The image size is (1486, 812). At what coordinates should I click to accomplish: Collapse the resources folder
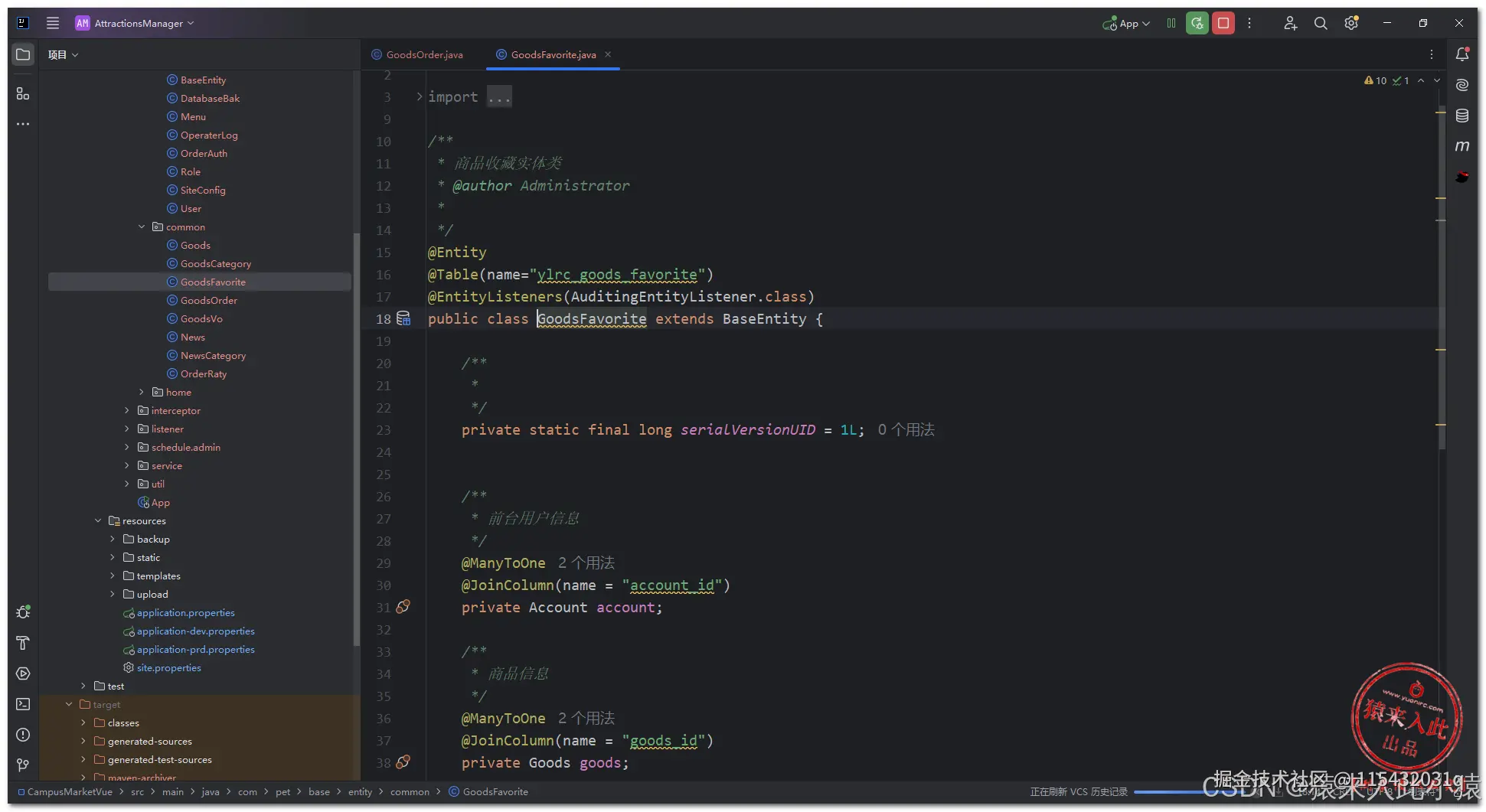(x=98, y=521)
